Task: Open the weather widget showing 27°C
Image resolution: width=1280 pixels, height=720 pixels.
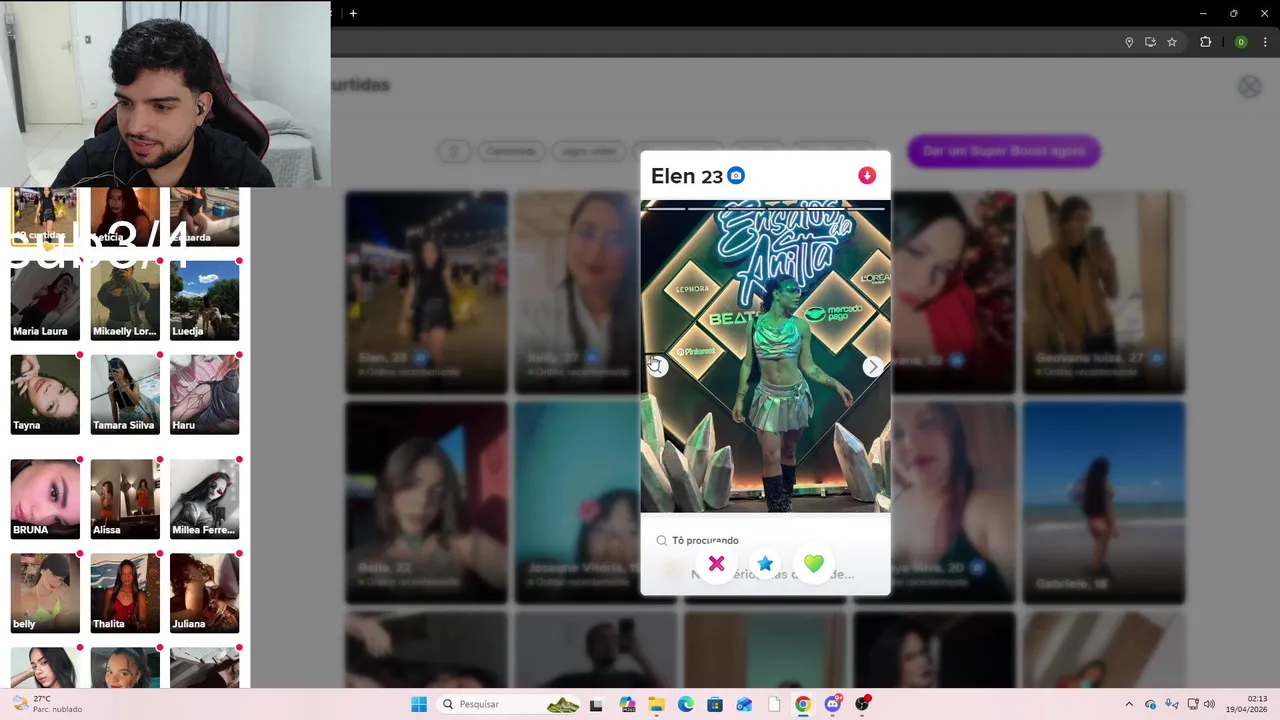Action: pos(47,704)
